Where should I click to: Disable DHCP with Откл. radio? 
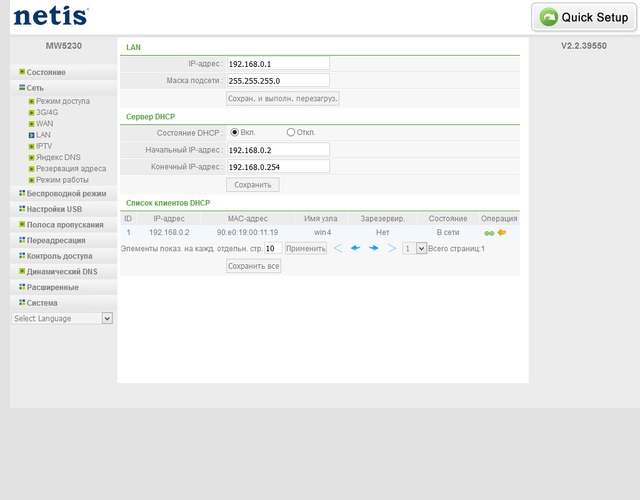(291, 132)
